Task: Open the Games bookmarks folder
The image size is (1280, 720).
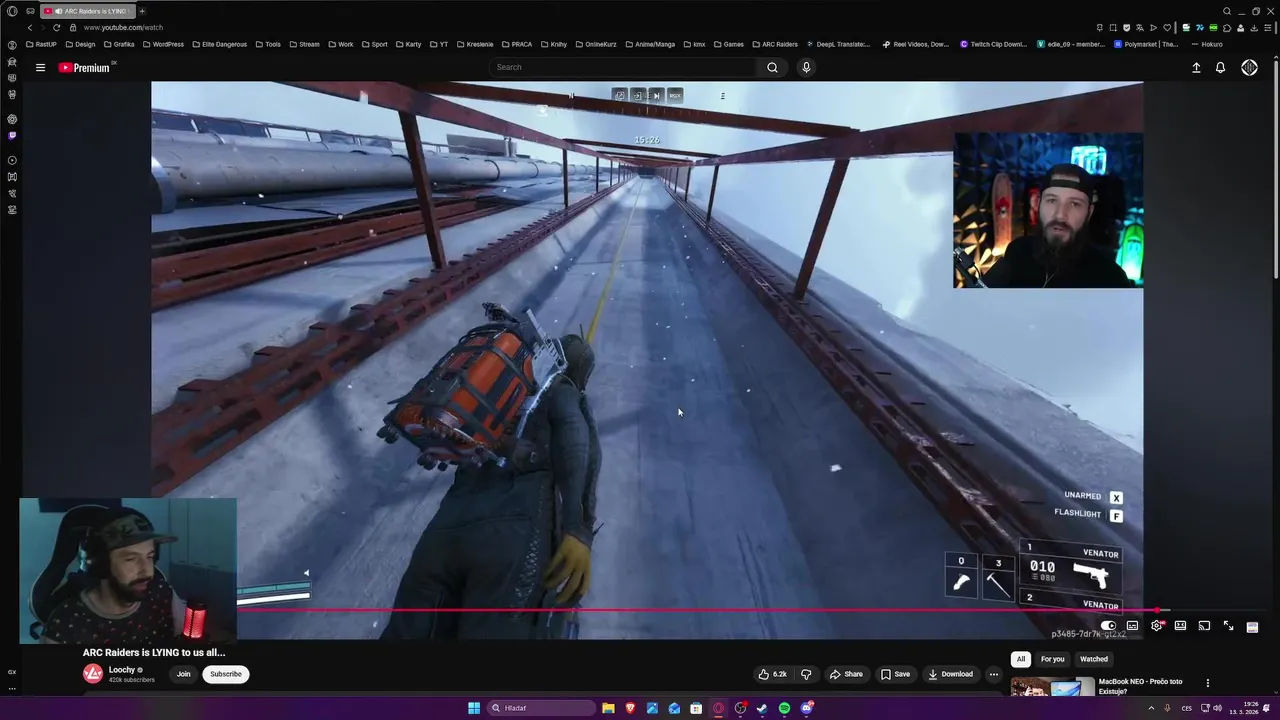Action: point(728,44)
